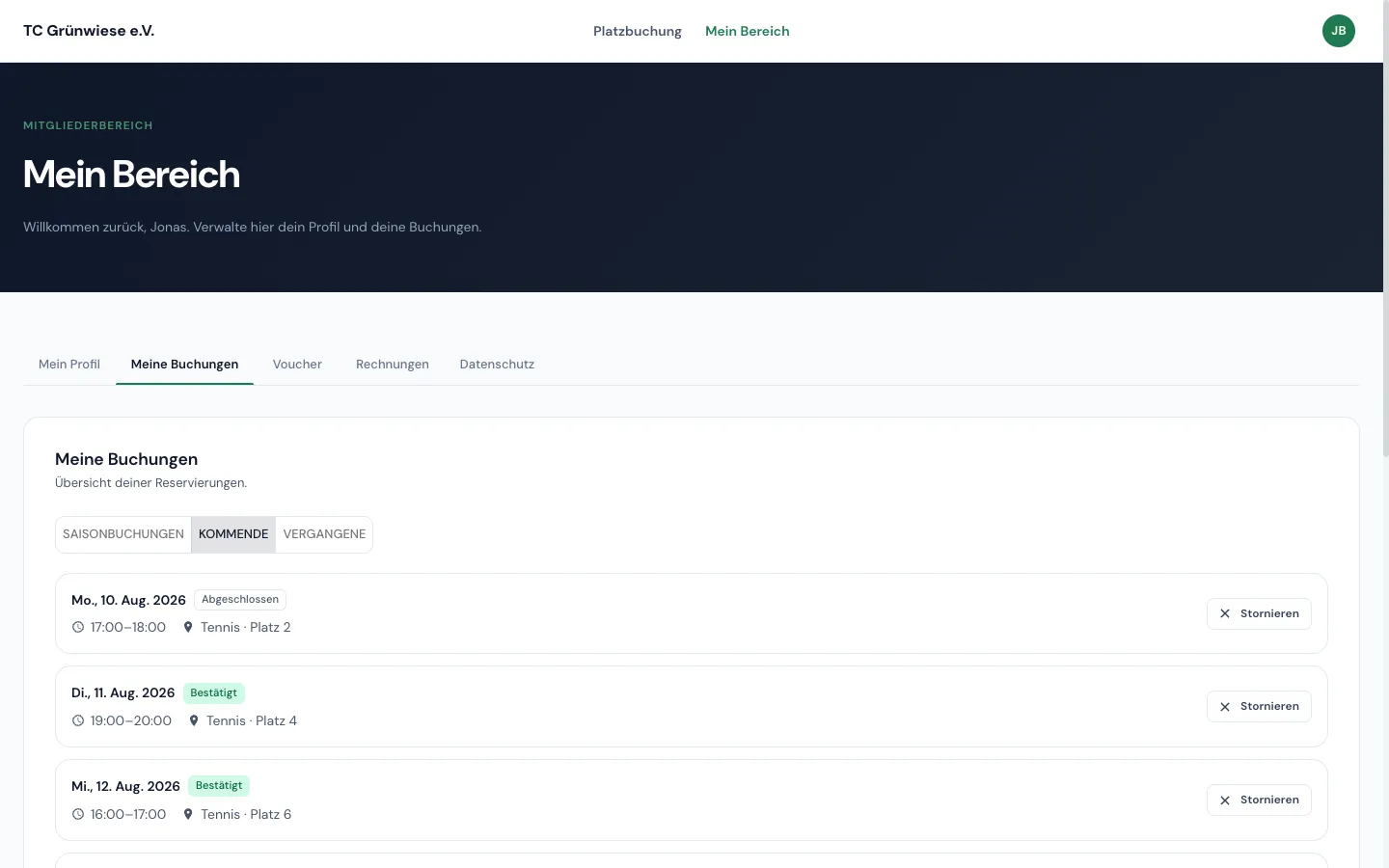This screenshot has width=1389, height=868.
Task: Cancel the Mi., 12. Aug. 2026 booking
Action: [1259, 800]
